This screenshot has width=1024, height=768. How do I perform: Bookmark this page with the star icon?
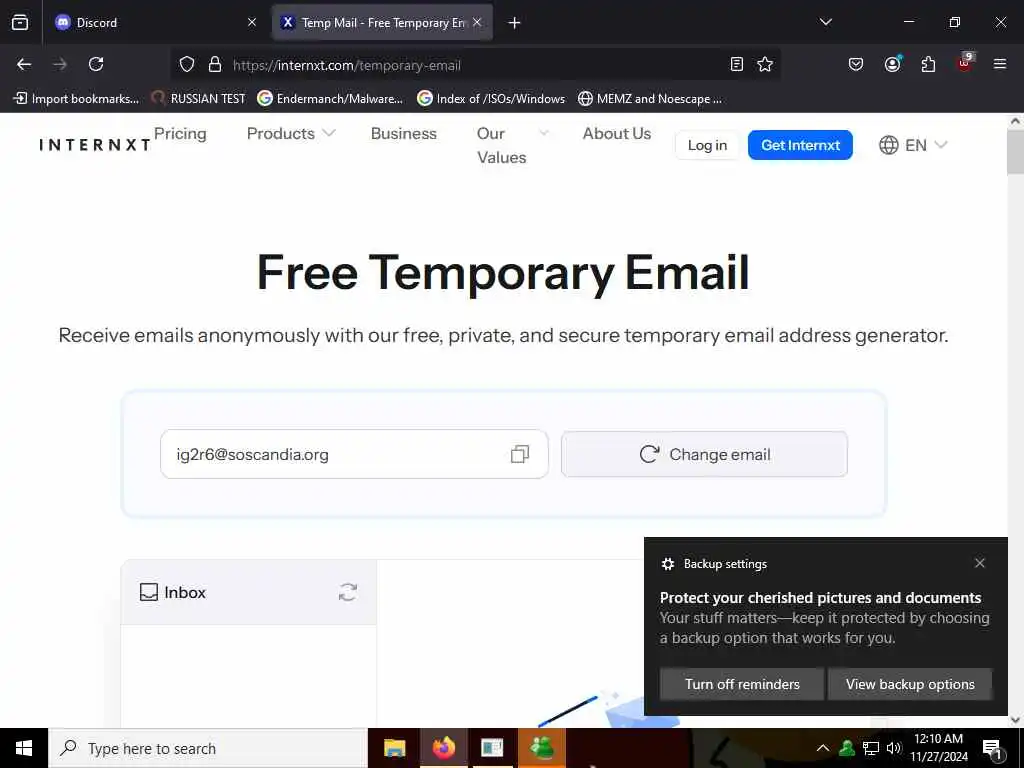click(765, 64)
